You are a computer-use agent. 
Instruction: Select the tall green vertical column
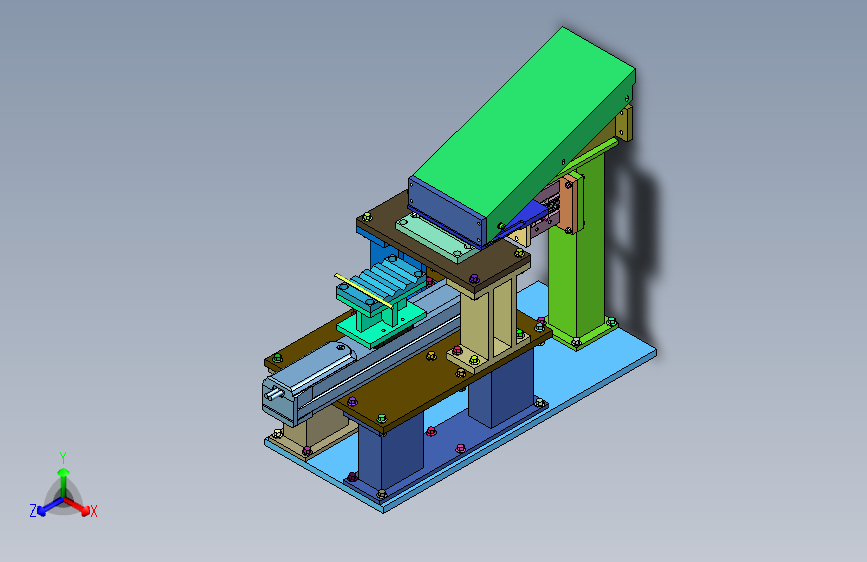click(576, 249)
